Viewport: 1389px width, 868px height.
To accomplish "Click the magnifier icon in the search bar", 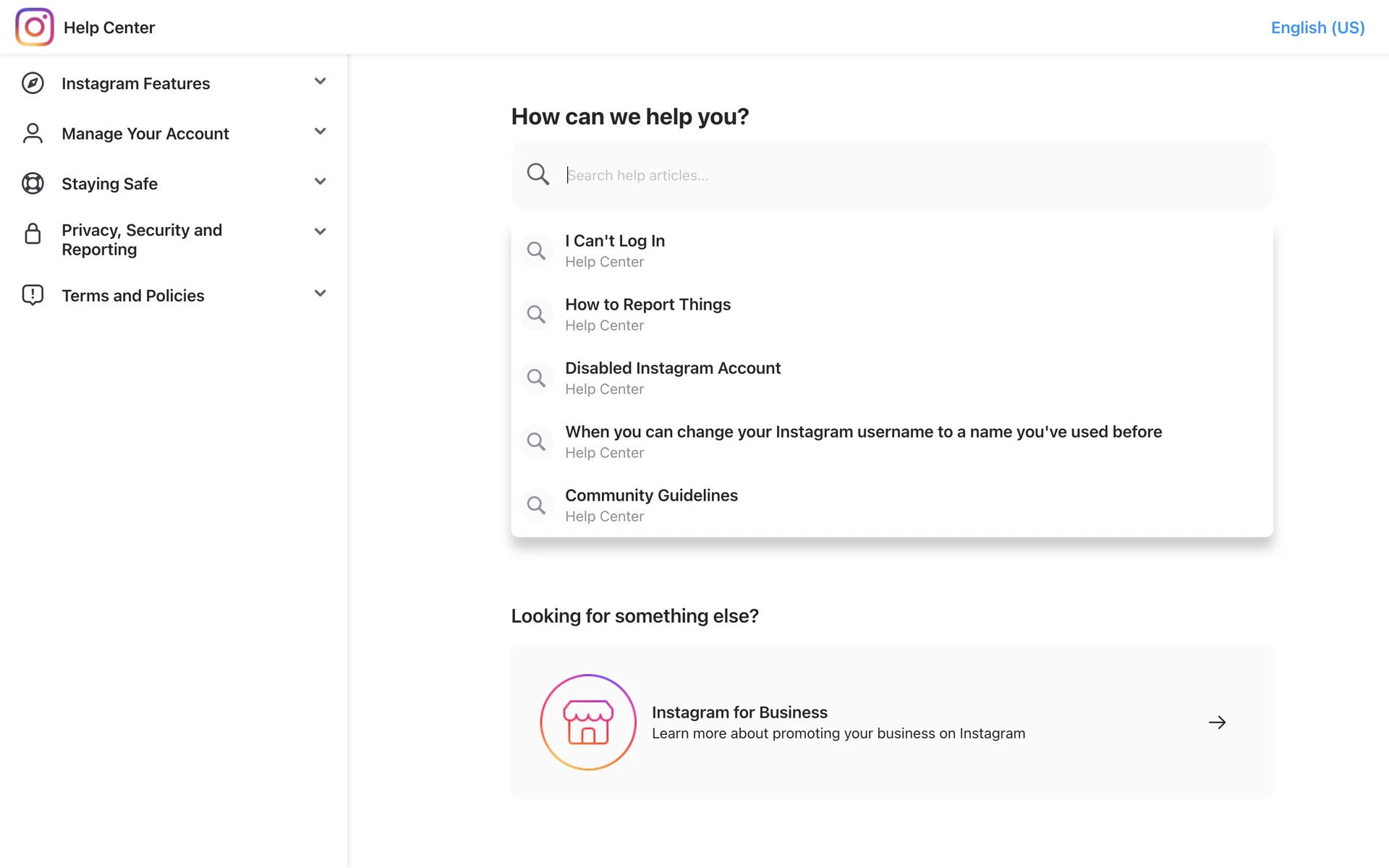I will 538,174.
